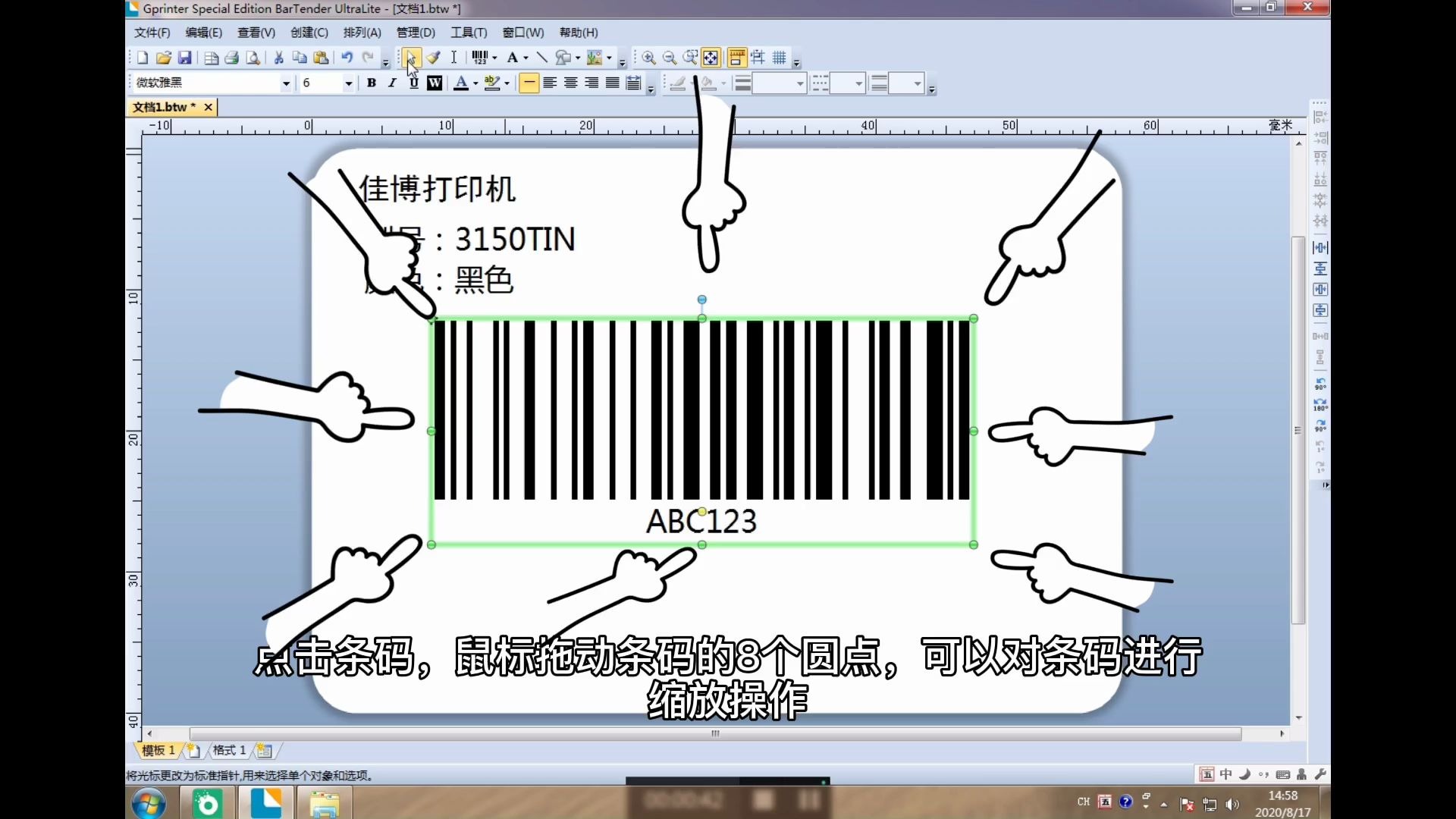Open the text highlight color dropdown arrow
1456x819 pixels.
point(507,83)
